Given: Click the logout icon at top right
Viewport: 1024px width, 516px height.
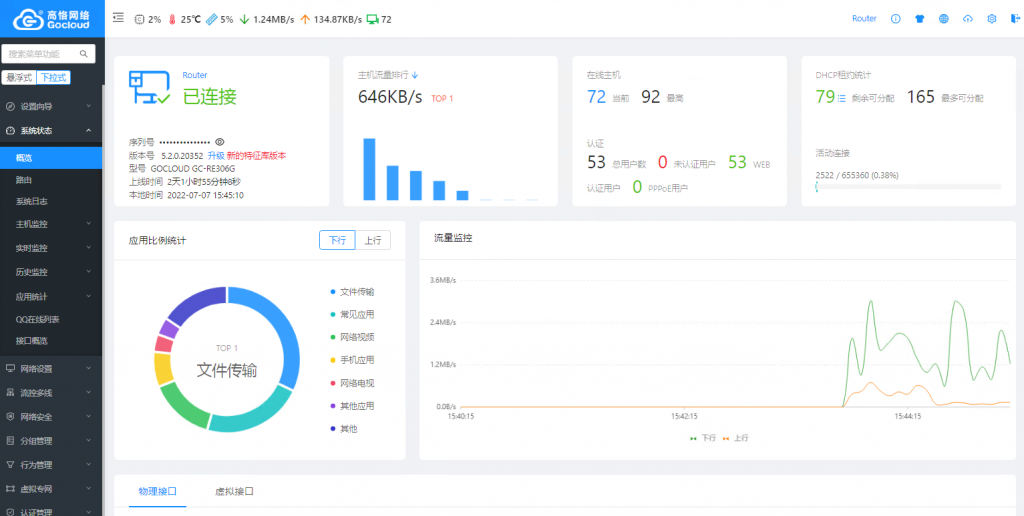Looking at the screenshot, I should 1015,19.
